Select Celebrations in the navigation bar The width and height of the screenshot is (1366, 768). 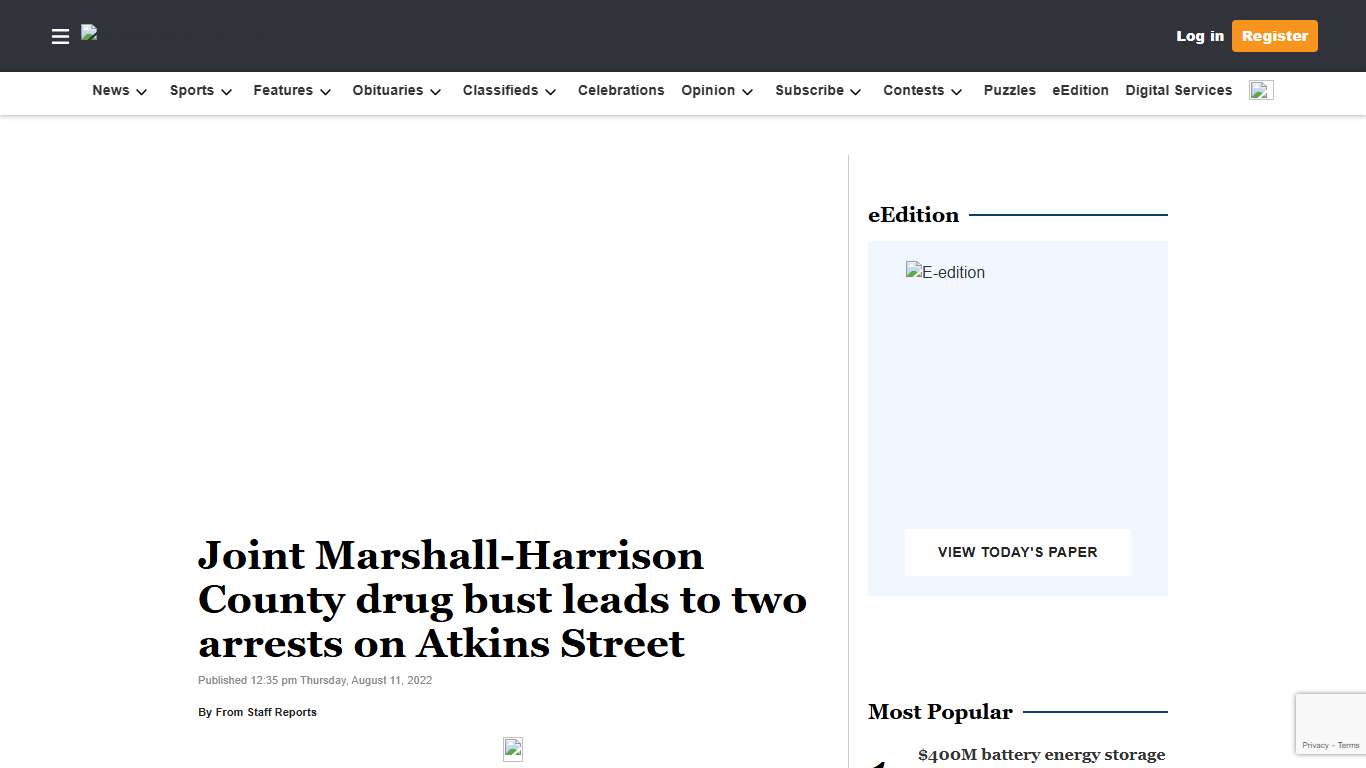[621, 90]
